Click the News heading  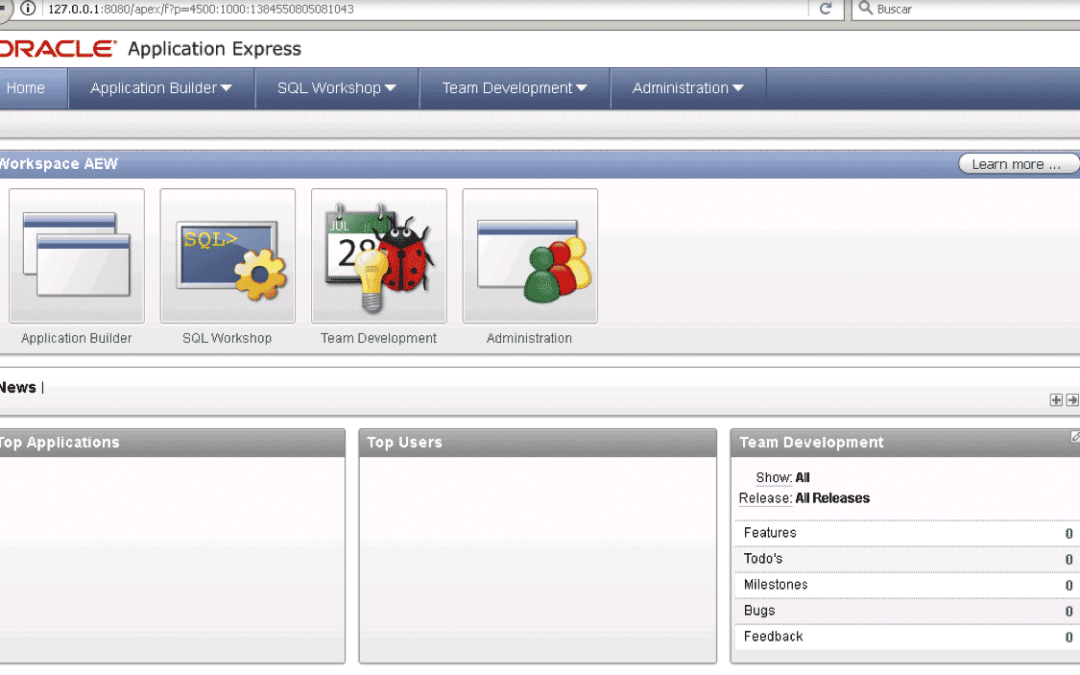tap(18, 388)
